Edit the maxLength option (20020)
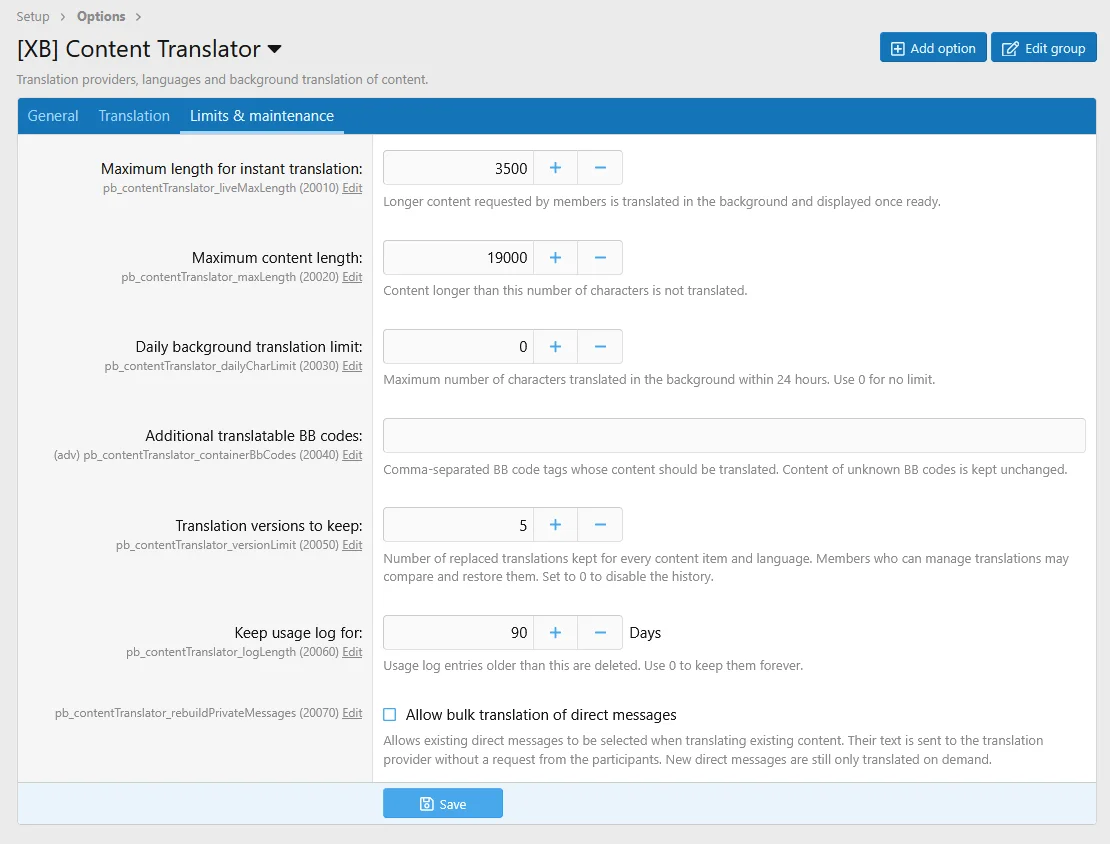1110x844 pixels. [352, 277]
